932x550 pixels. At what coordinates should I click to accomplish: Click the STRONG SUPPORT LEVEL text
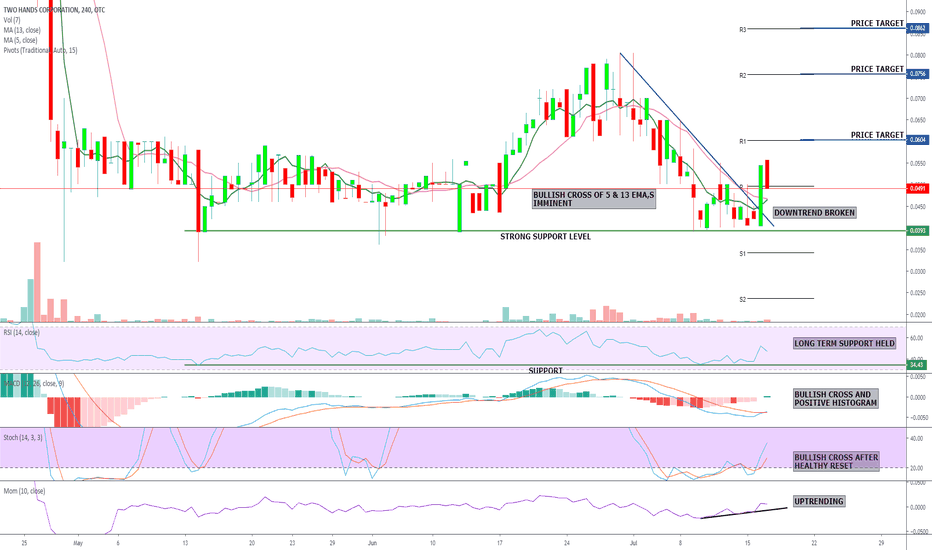(546, 237)
